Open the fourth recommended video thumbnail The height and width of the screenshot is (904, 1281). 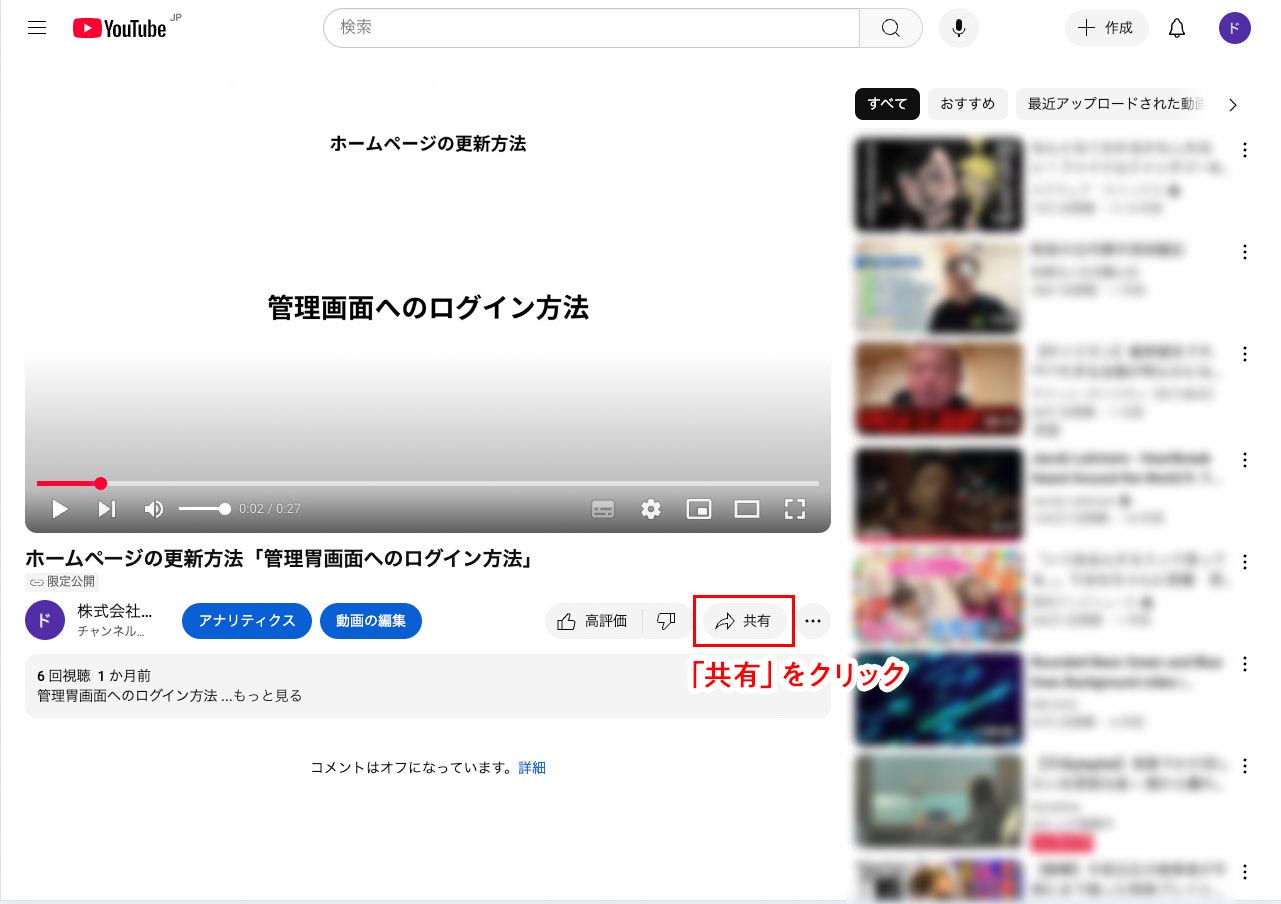[939, 493]
